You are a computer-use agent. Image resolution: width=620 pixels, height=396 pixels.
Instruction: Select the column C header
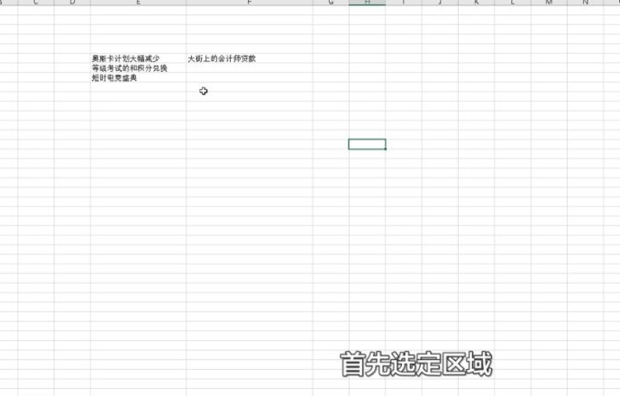pos(36,2)
